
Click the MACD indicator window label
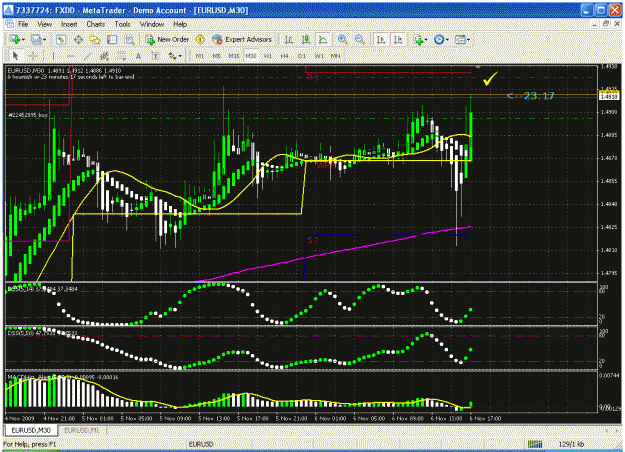63,377
